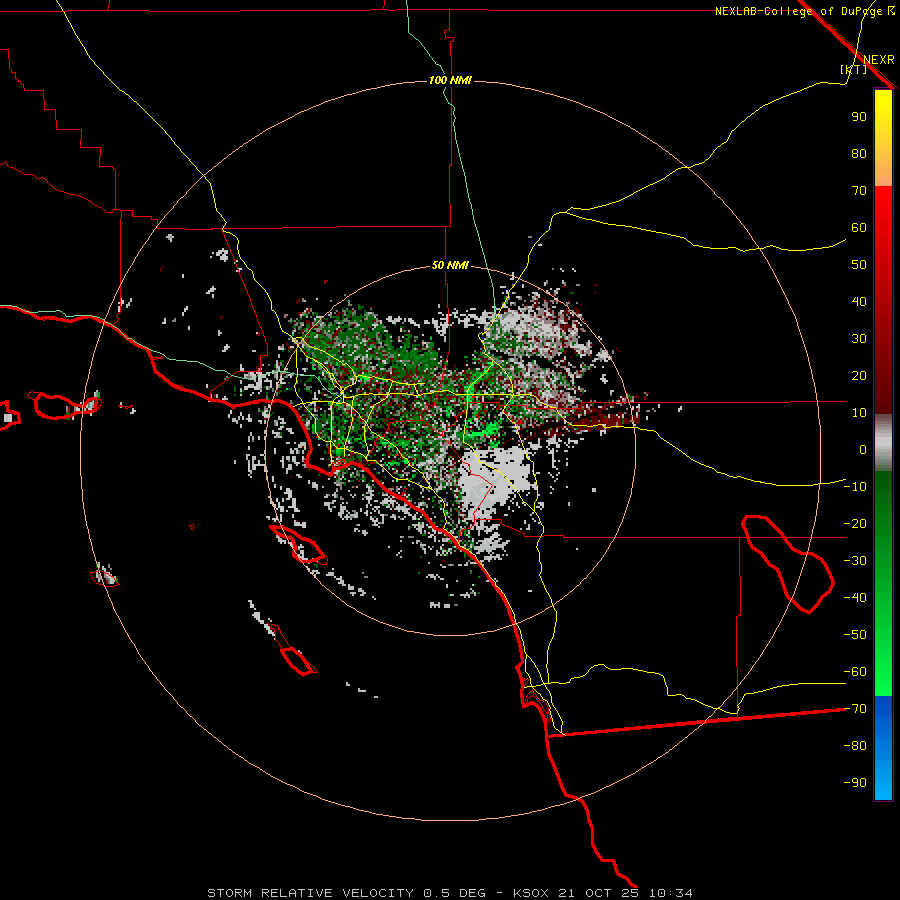
Task: Click the 20 value on the velocity scale
Action: pos(859,375)
